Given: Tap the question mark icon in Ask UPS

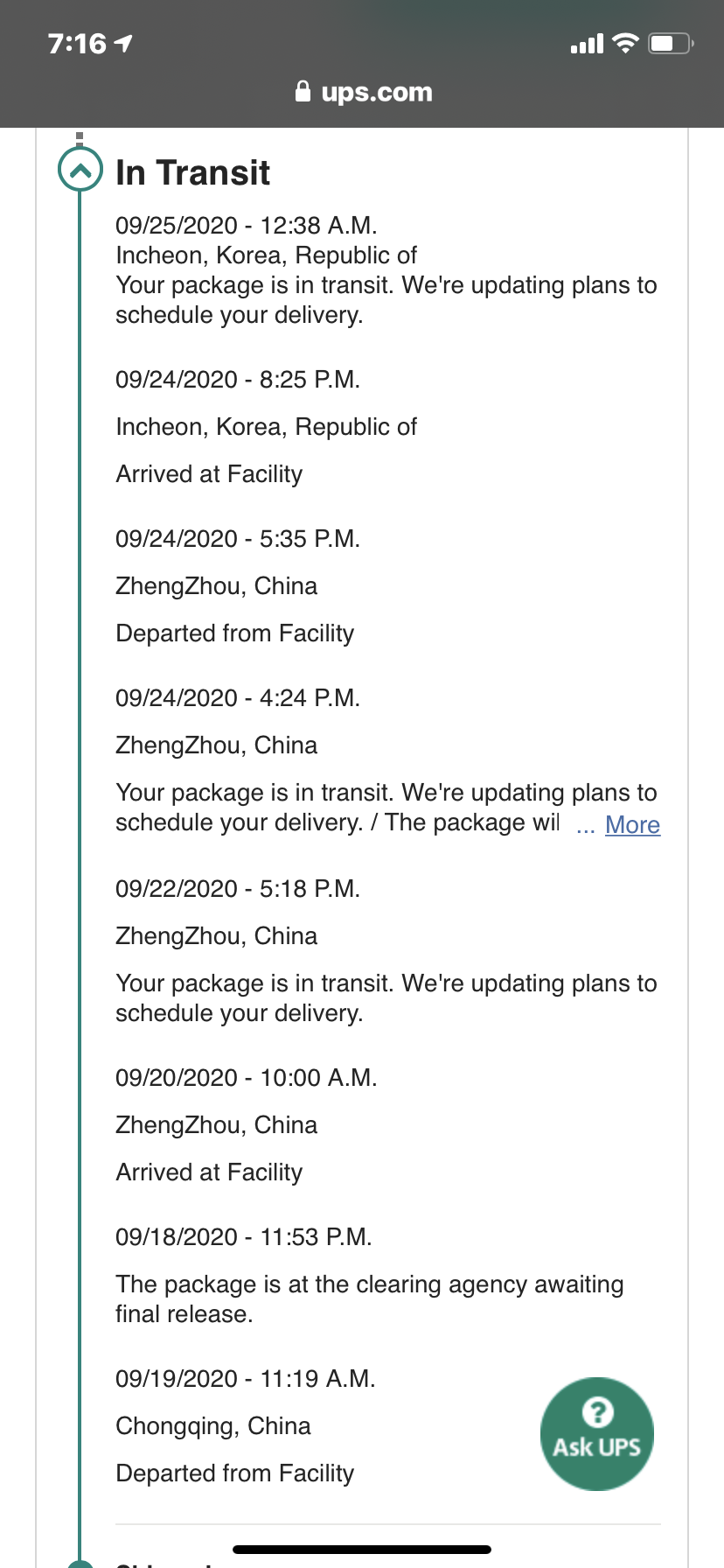Looking at the screenshot, I should tap(597, 1411).
